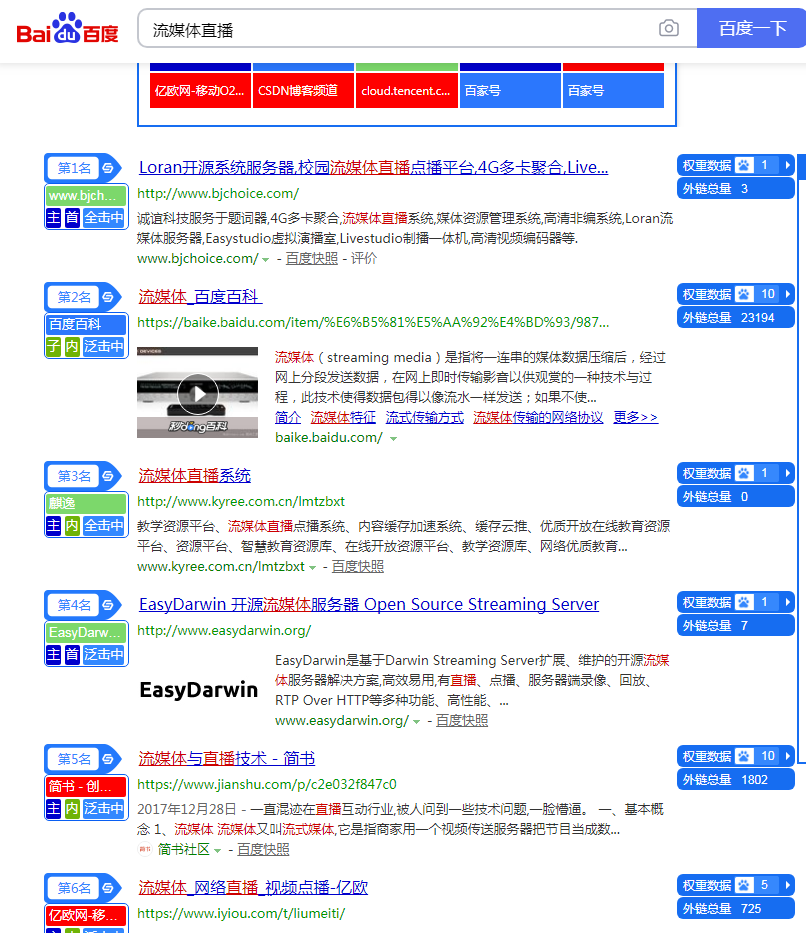806x933 pixels.
Task: Click 更多>> under 百度百科 result
Action: (635, 418)
